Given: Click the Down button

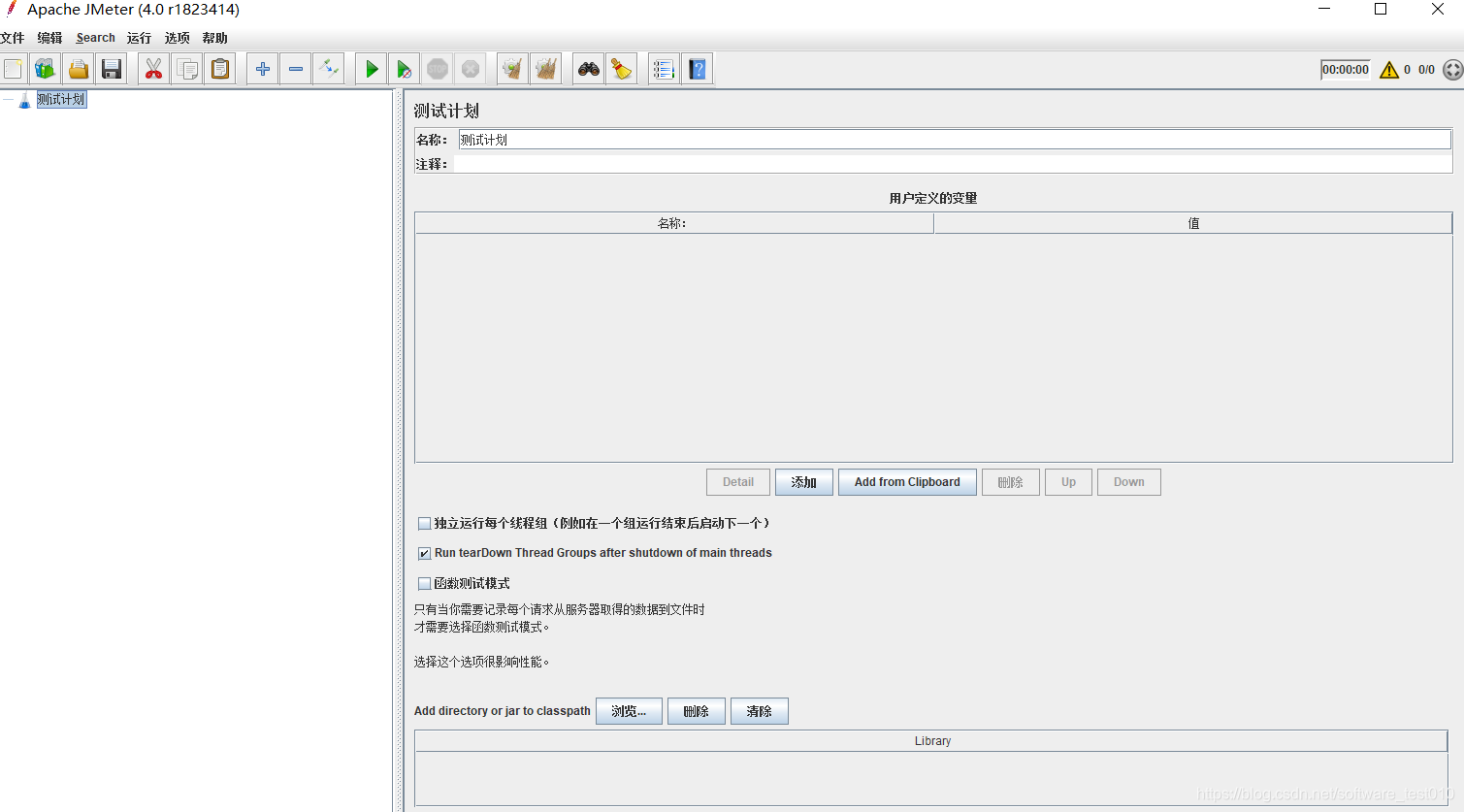Looking at the screenshot, I should coord(1129,482).
